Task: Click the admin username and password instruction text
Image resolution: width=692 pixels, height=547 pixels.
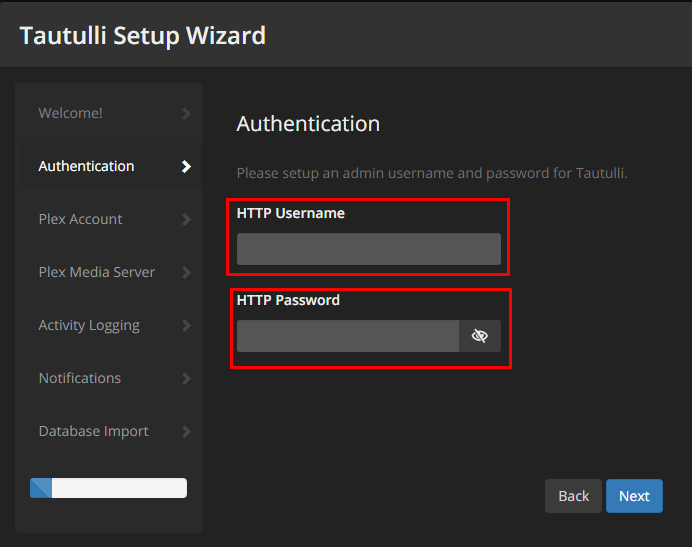Action: [x=432, y=173]
